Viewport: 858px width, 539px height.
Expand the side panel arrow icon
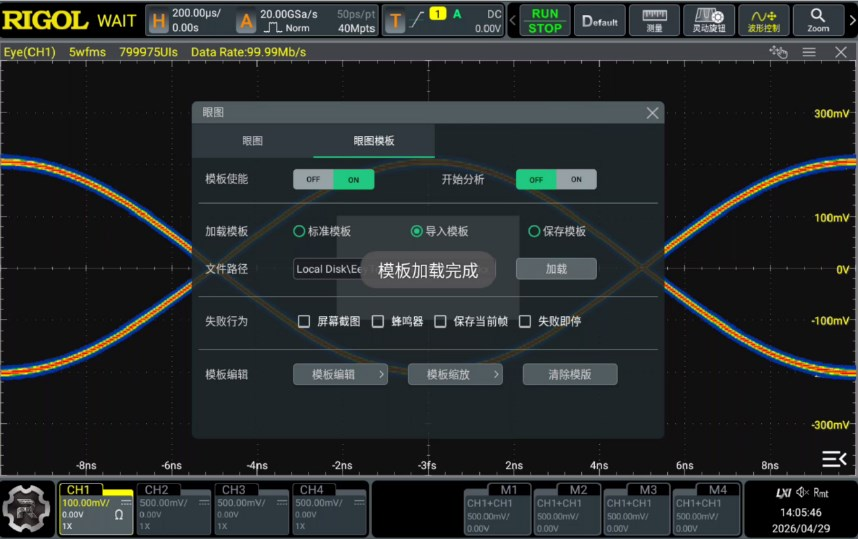pyautogui.click(x=834, y=459)
